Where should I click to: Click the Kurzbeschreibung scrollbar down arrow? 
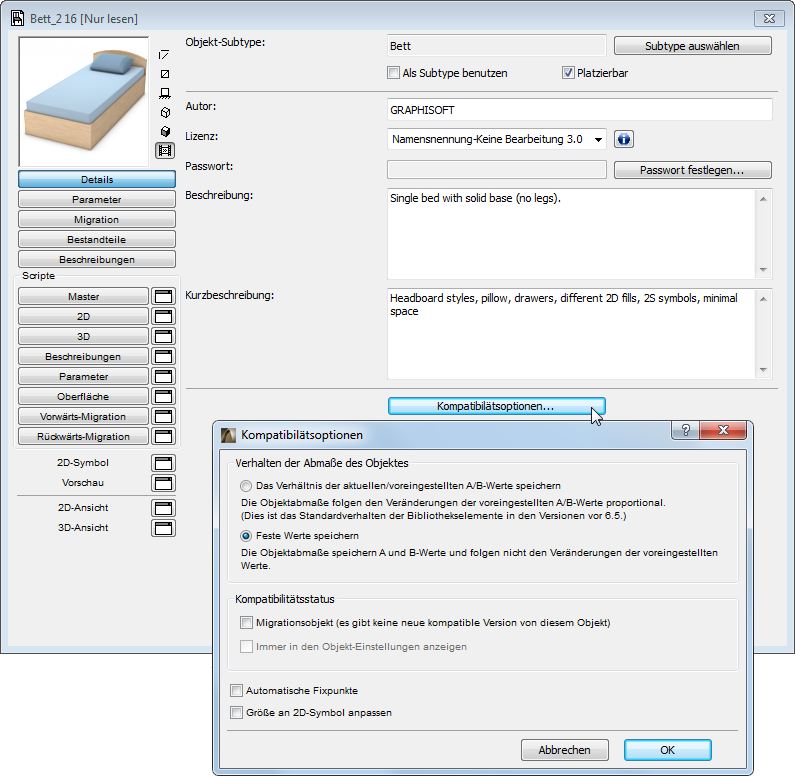pyautogui.click(x=764, y=369)
